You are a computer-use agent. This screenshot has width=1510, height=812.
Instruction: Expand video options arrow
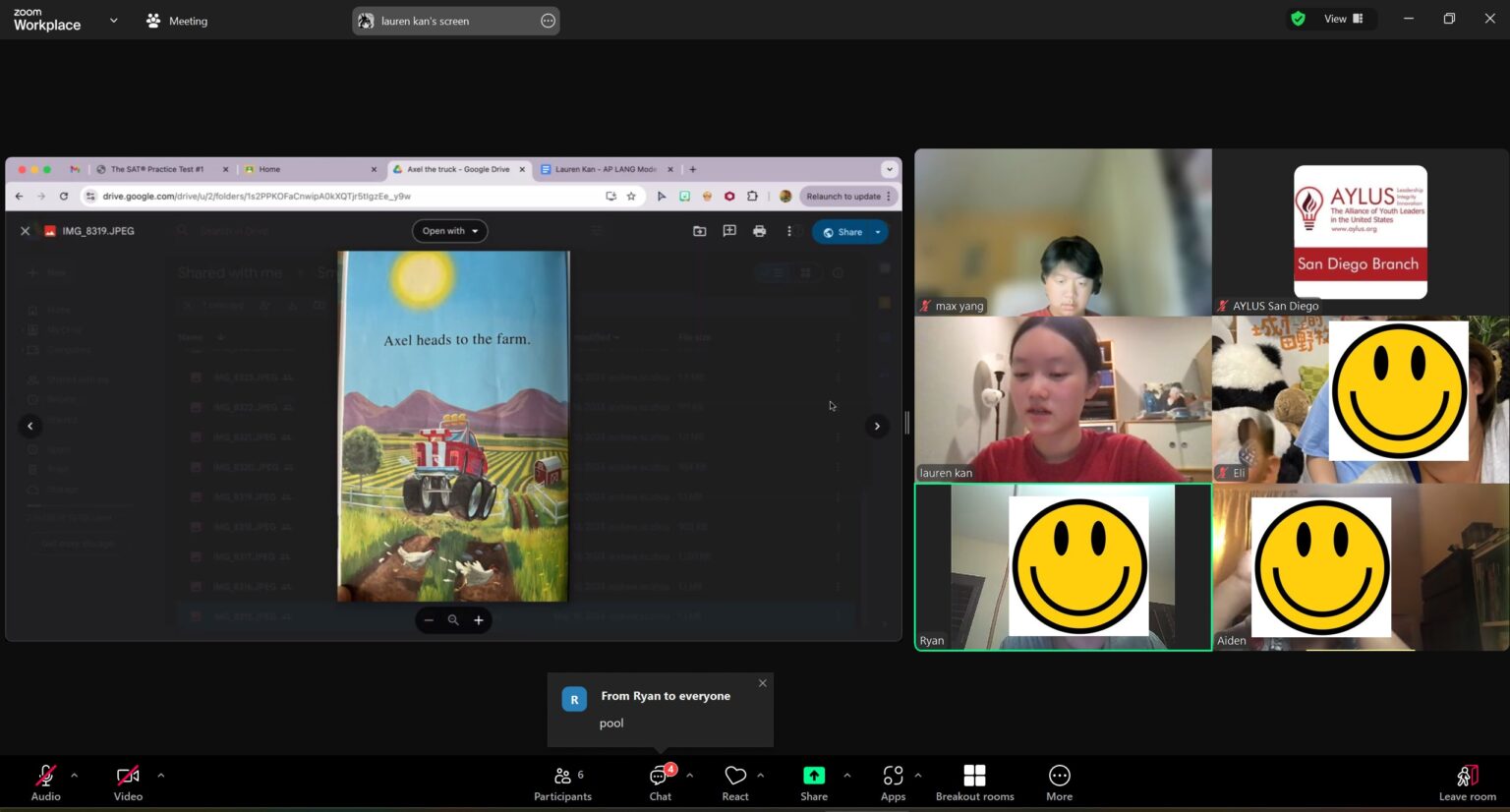pos(161,776)
